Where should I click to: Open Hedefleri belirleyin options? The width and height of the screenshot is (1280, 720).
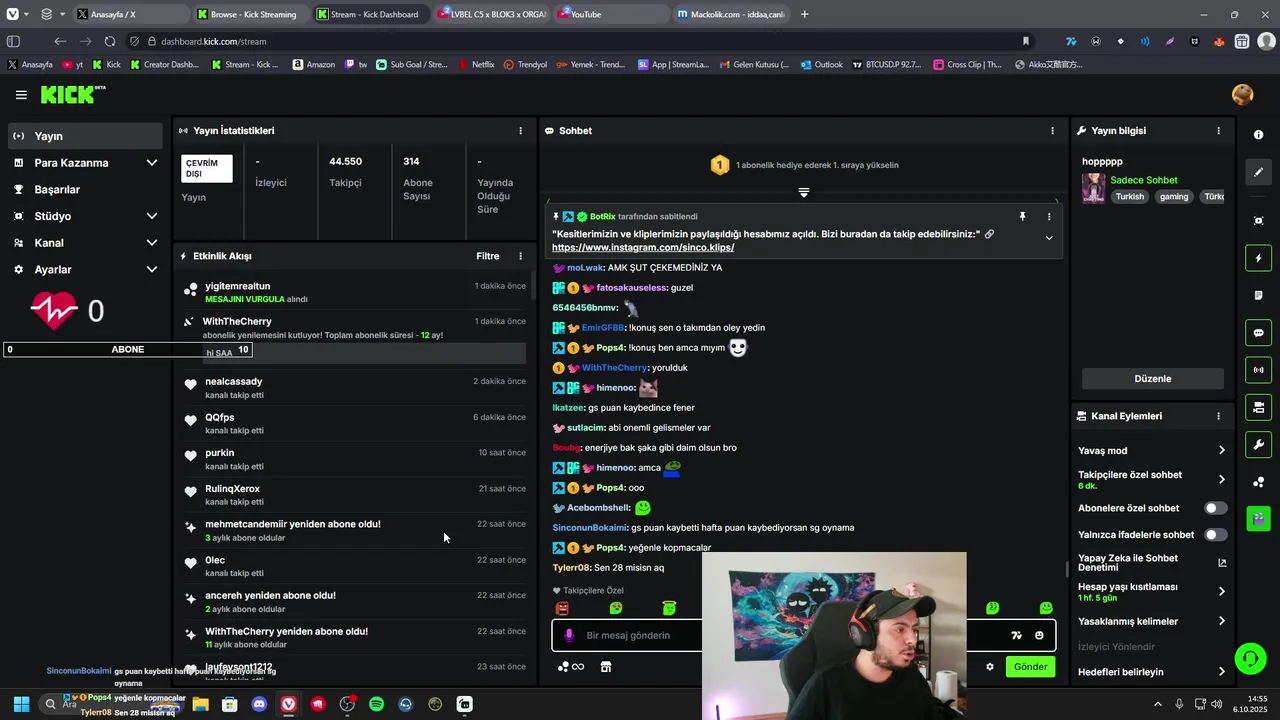(x=1151, y=672)
